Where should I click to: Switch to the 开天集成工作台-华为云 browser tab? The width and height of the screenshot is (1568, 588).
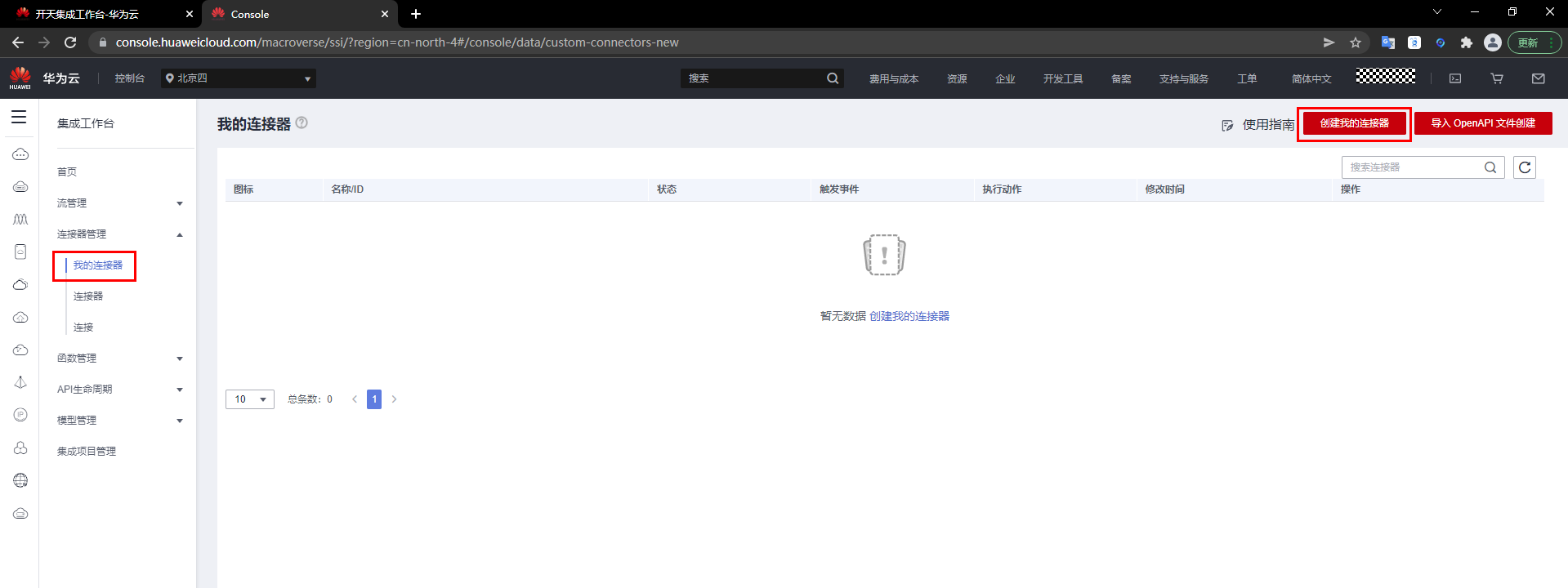click(x=102, y=14)
